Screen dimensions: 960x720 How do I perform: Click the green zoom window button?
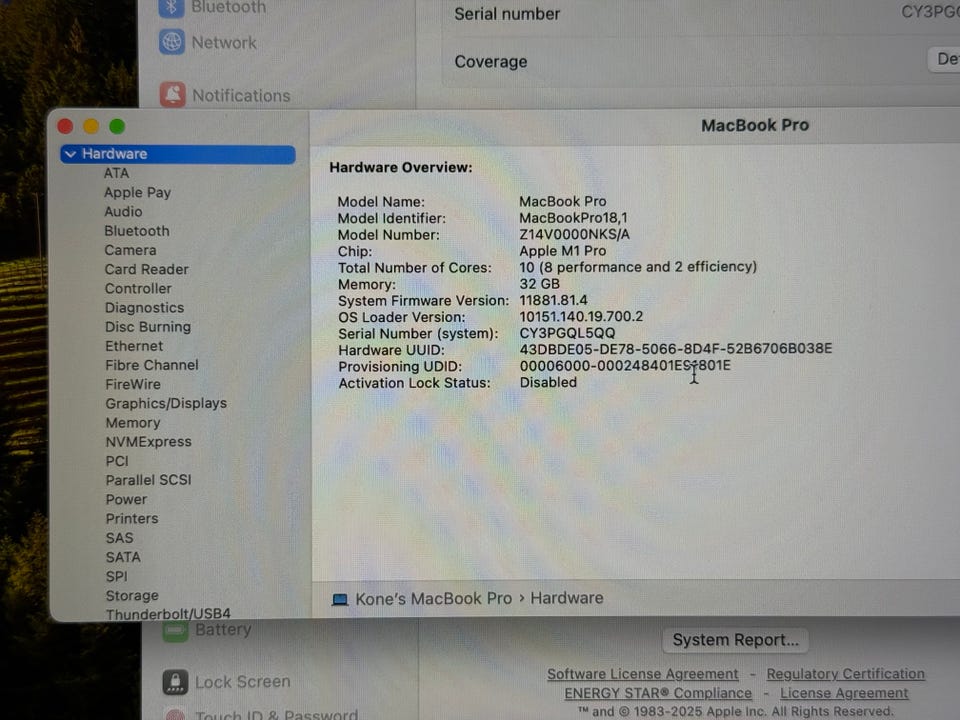click(117, 126)
